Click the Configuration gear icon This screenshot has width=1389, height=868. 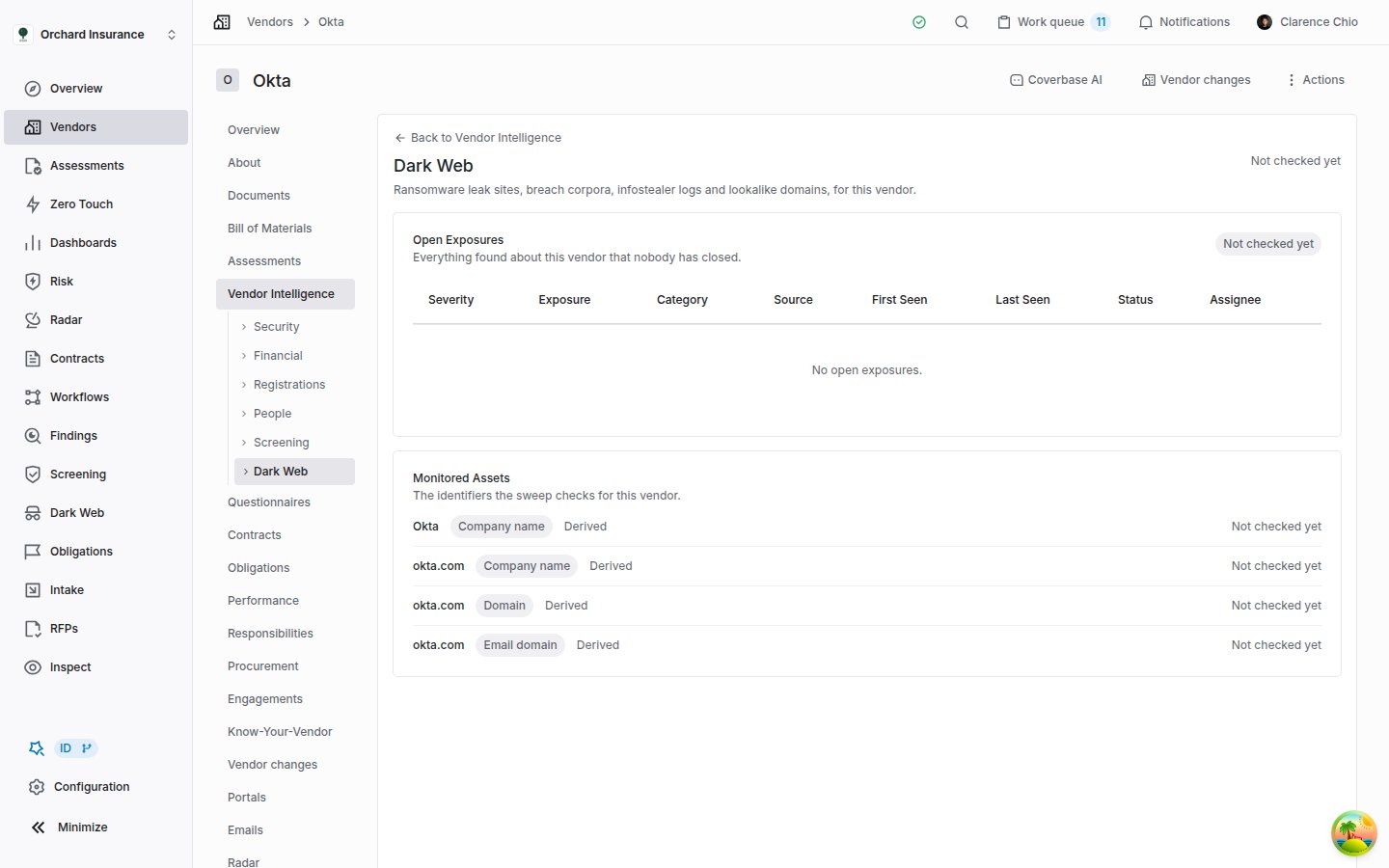37,787
